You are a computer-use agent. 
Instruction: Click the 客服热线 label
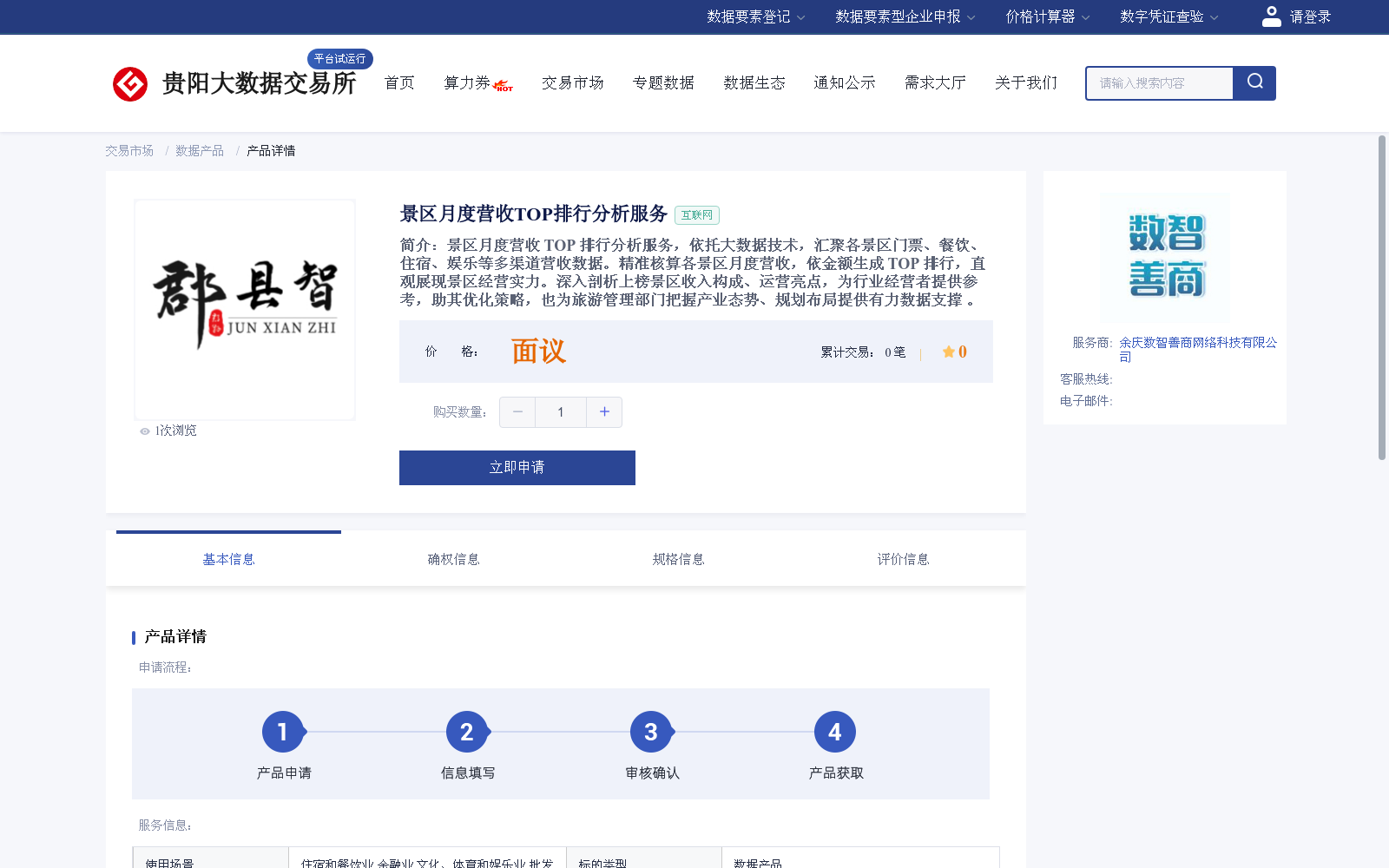click(1086, 379)
